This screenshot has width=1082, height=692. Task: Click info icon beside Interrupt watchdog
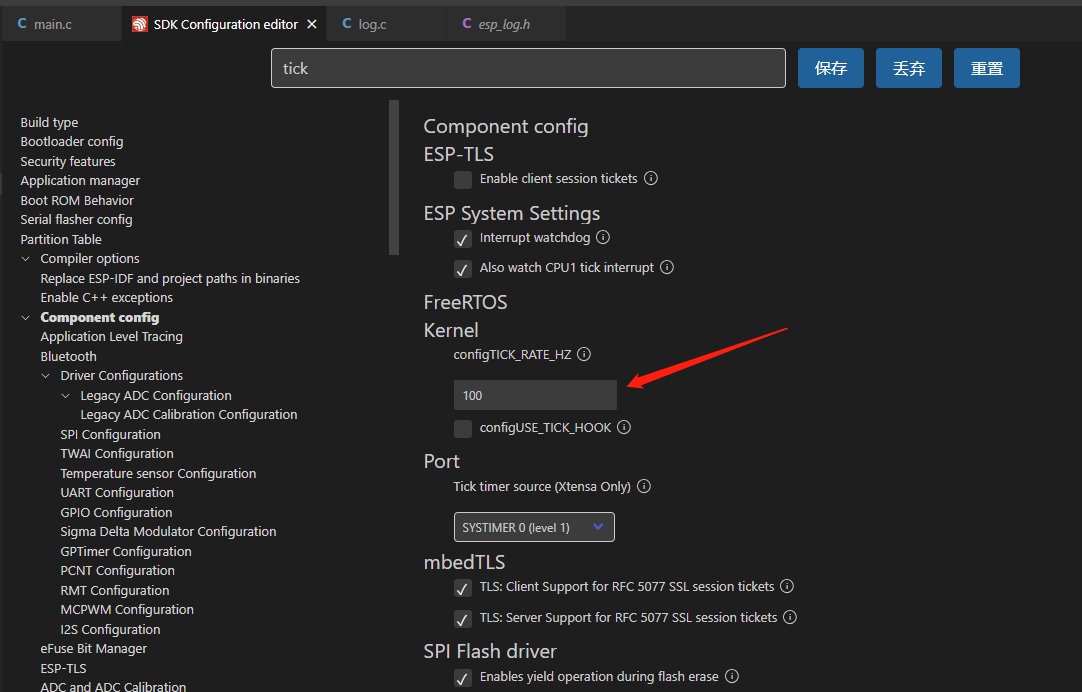(603, 238)
